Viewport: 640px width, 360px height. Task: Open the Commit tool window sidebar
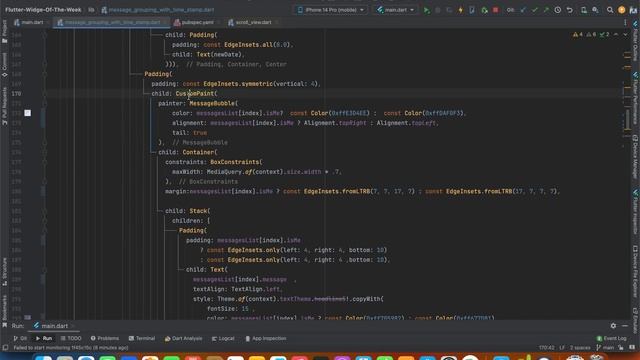coord(4,65)
